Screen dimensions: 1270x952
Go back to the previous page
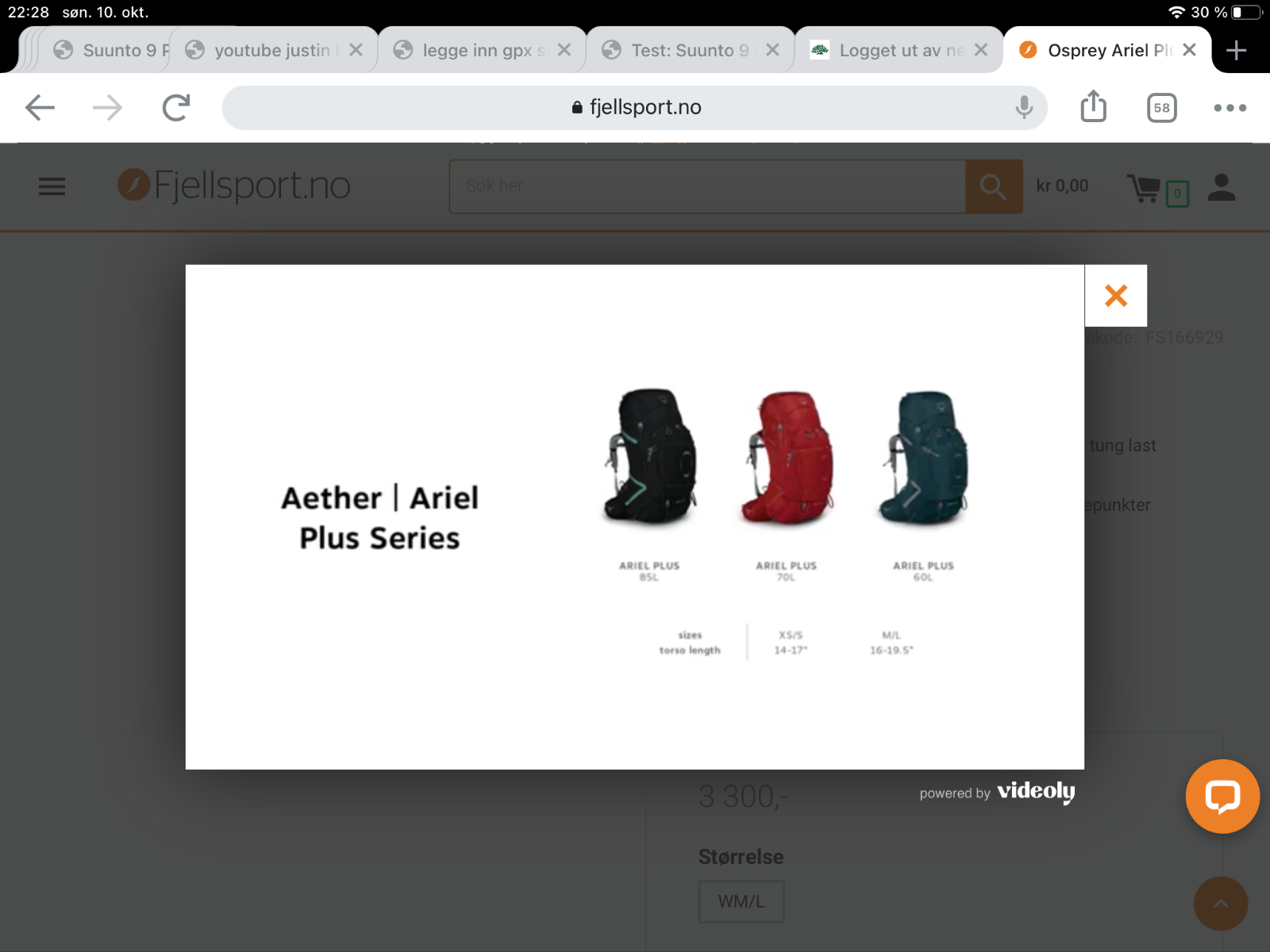[40, 107]
